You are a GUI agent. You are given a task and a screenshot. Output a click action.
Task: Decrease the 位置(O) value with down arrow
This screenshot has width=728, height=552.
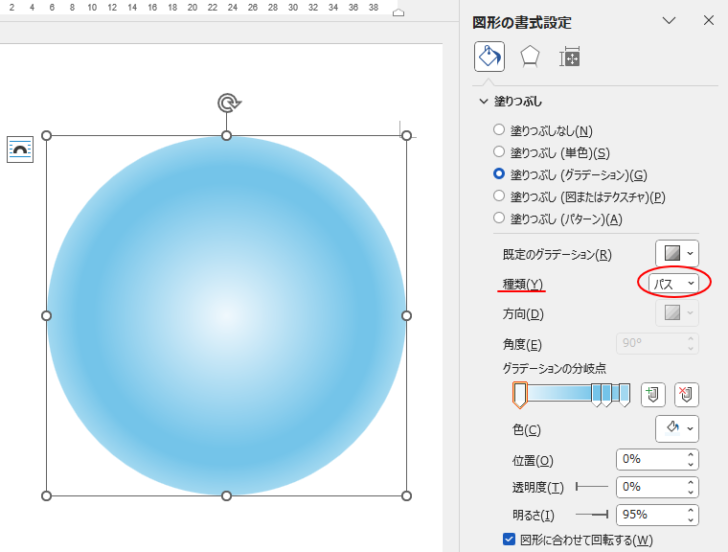691,465
